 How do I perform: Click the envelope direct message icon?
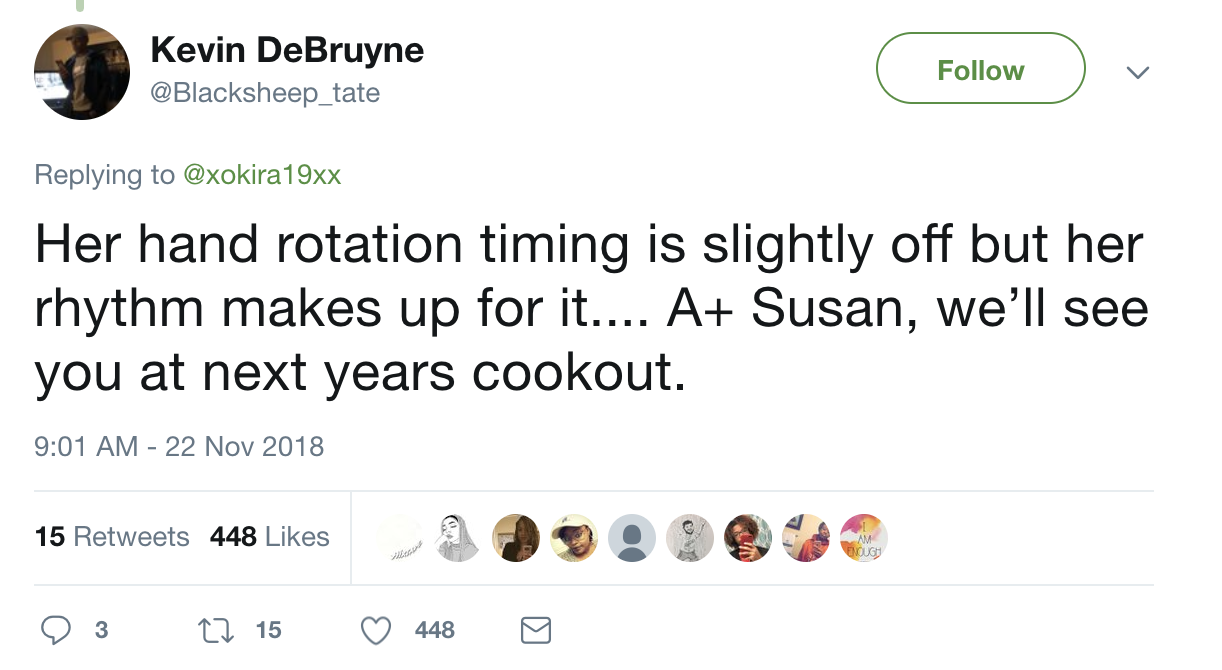click(x=536, y=630)
